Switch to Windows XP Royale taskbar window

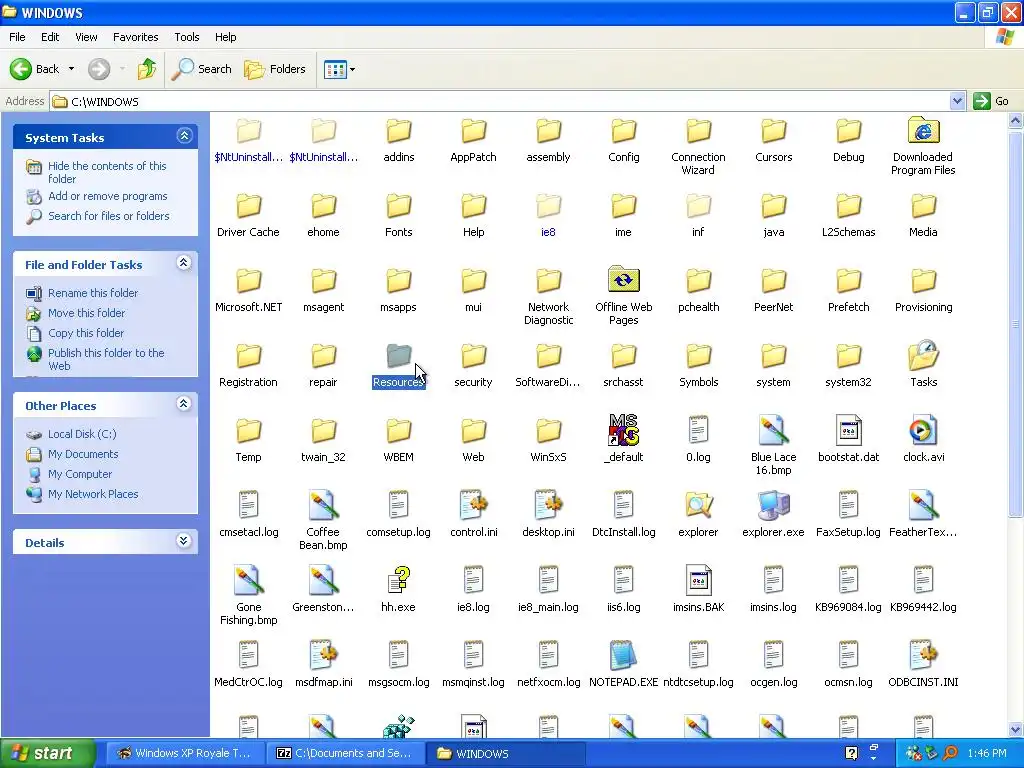(x=185, y=753)
